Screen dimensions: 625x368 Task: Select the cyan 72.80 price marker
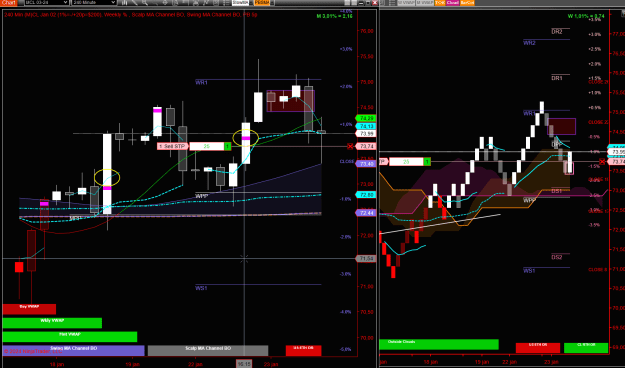pos(366,195)
